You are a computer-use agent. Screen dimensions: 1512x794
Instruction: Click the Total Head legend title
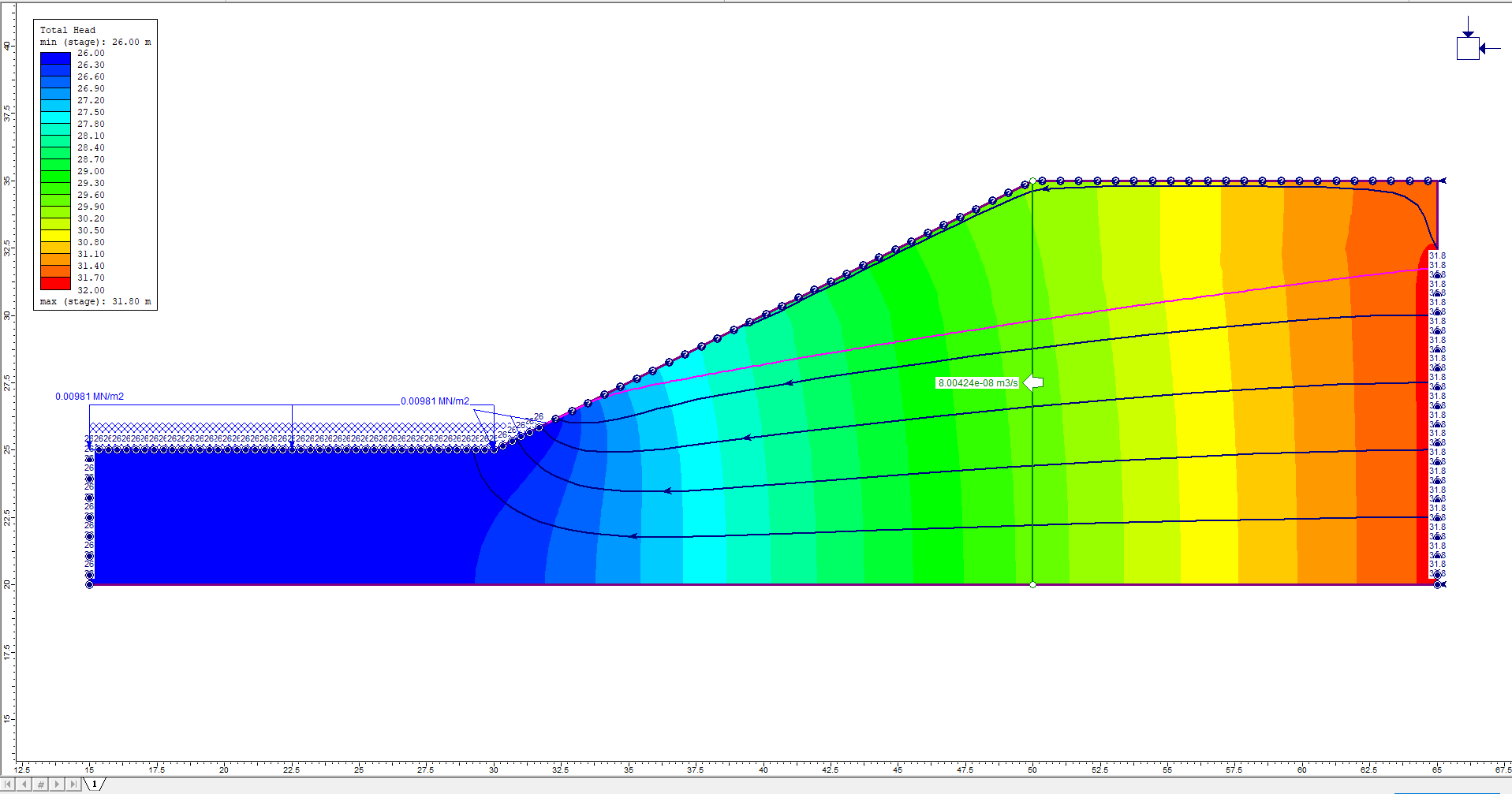(x=68, y=30)
